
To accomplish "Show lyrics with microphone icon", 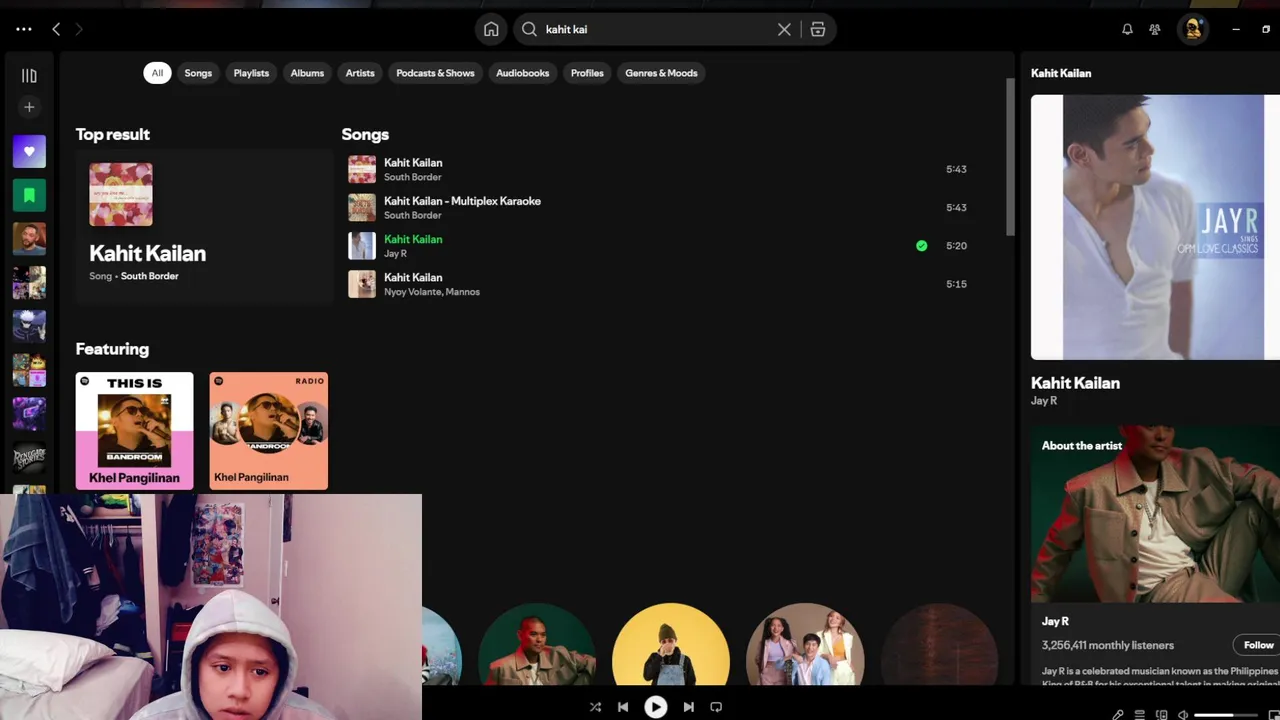I will pyautogui.click(x=1118, y=715).
